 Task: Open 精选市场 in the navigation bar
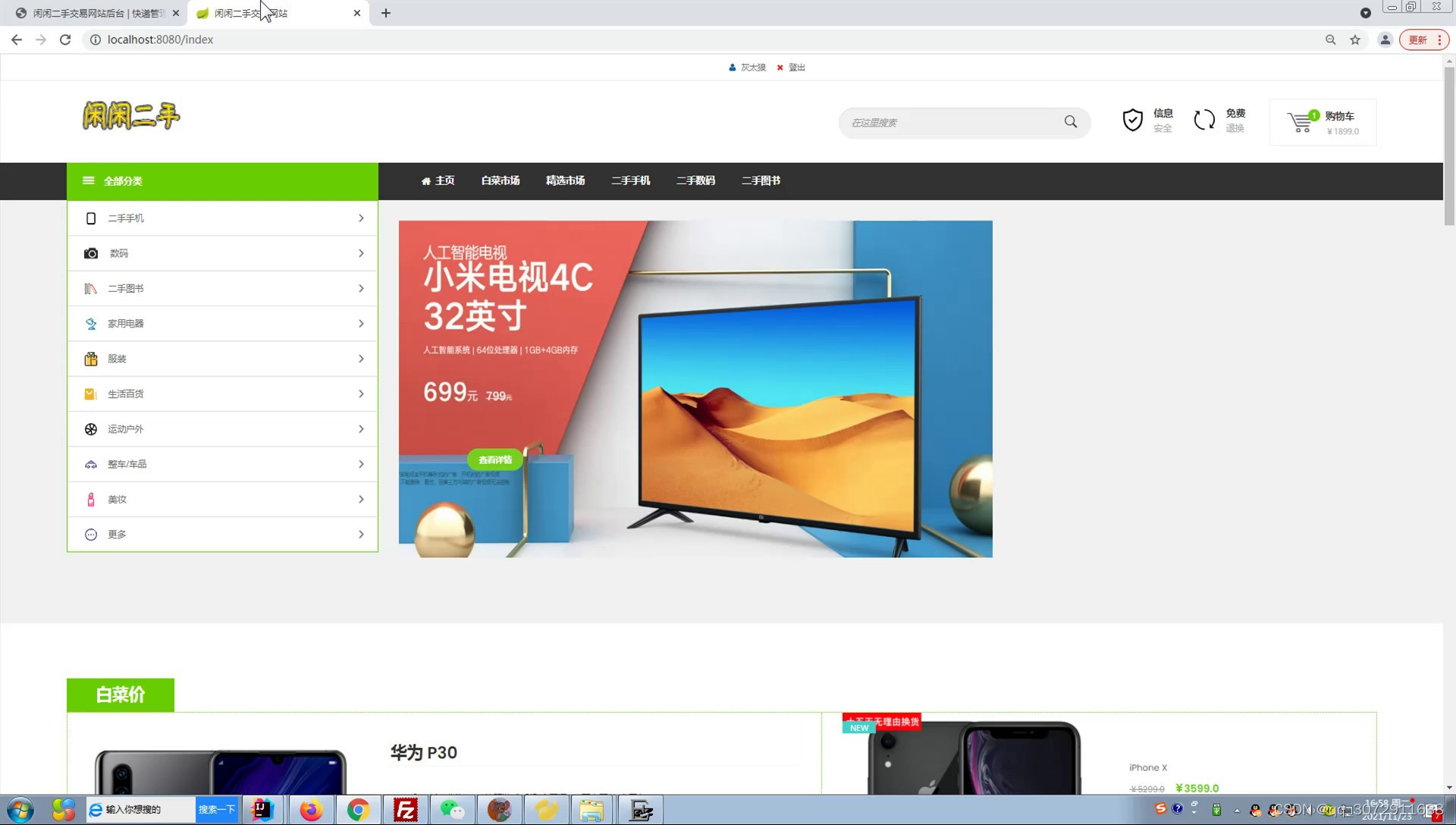tap(565, 180)
